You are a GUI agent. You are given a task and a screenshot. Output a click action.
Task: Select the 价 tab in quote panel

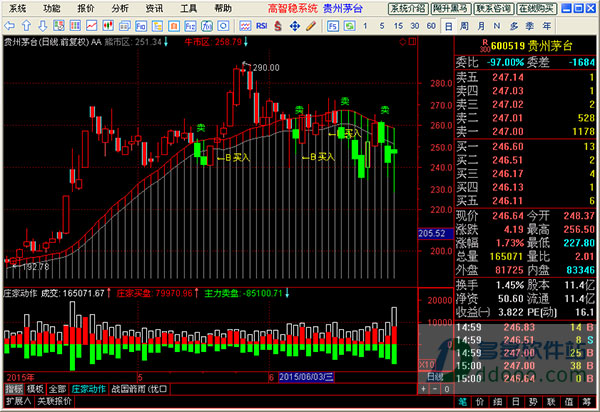[x=480, y=402]
